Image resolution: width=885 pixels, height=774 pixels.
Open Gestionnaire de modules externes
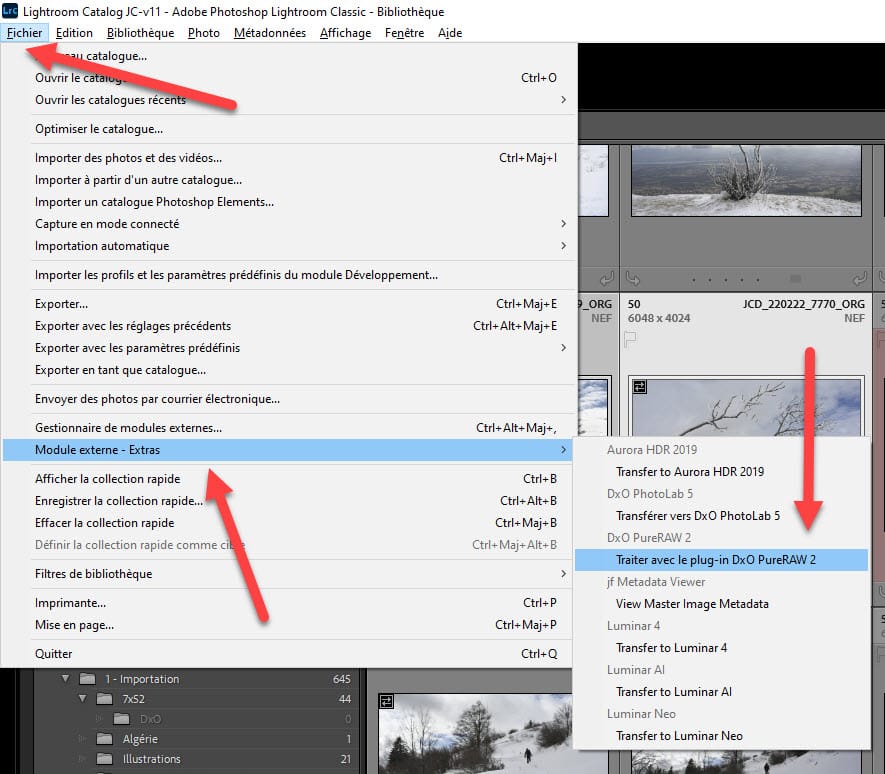(x=290, y=428)
